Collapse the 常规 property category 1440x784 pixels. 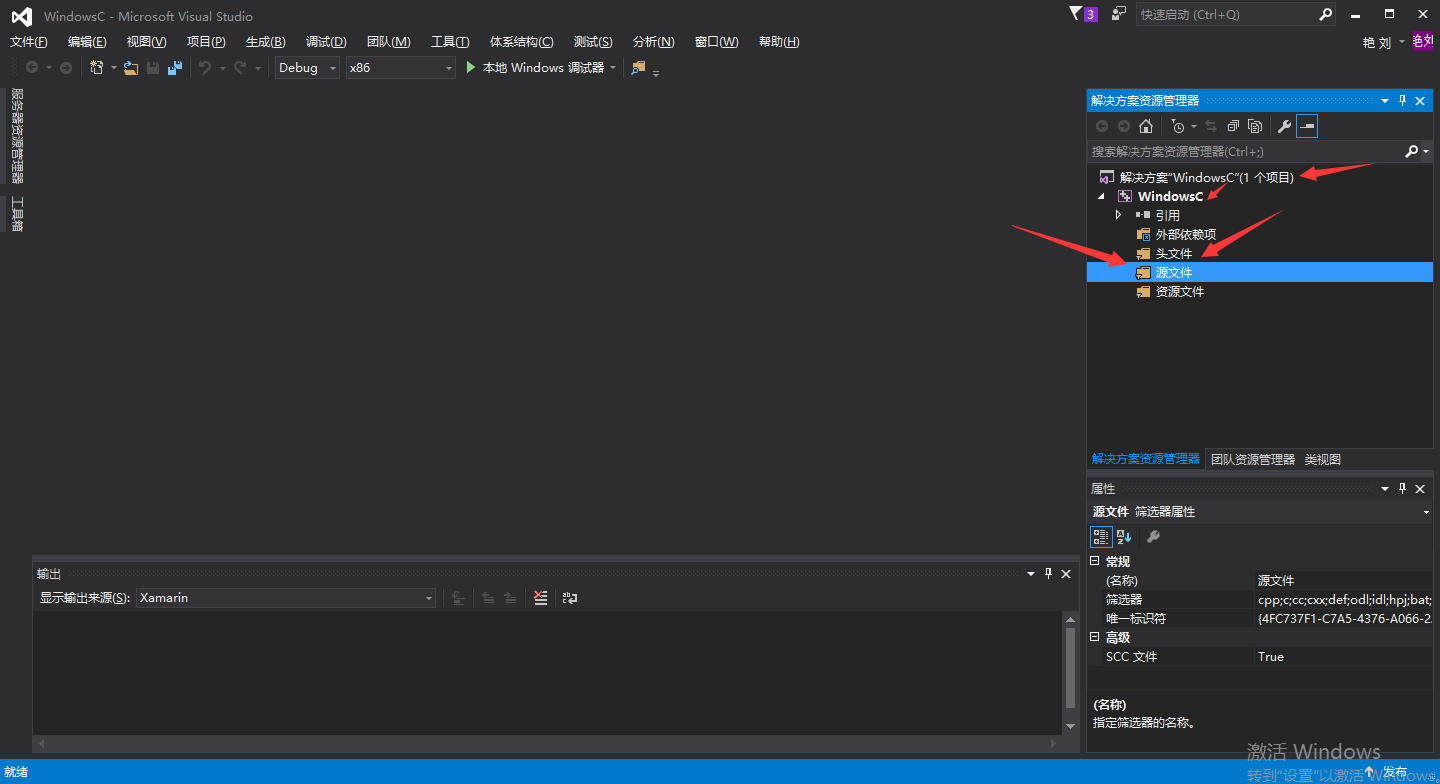[1095, 562]
